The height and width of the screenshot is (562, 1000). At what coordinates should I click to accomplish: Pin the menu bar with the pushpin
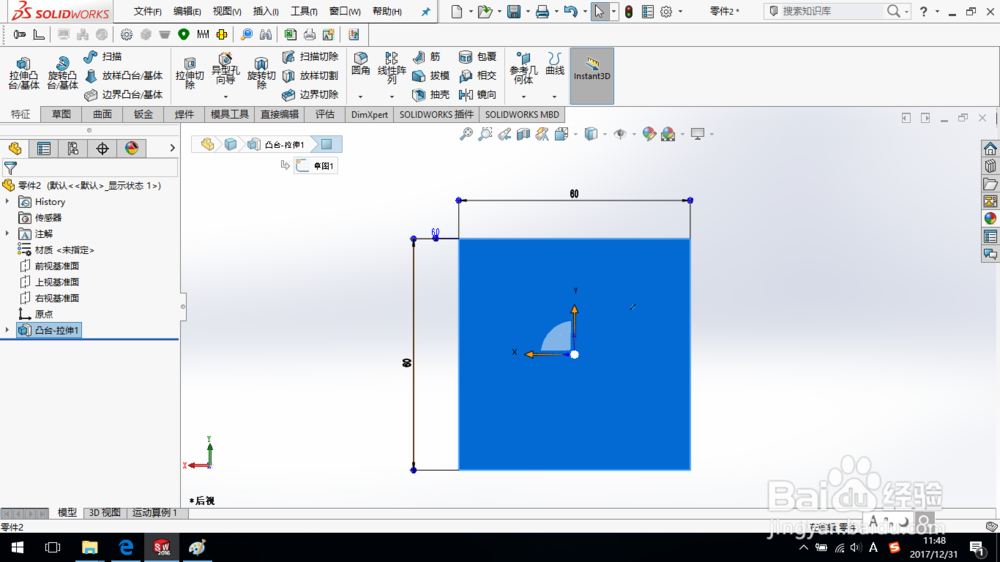click(x=425, y=11)
